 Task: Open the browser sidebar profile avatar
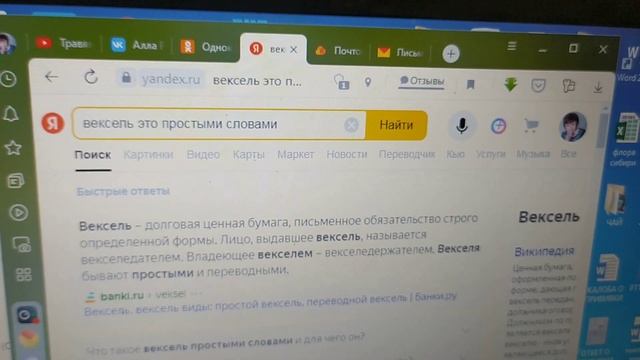(7, 44)
